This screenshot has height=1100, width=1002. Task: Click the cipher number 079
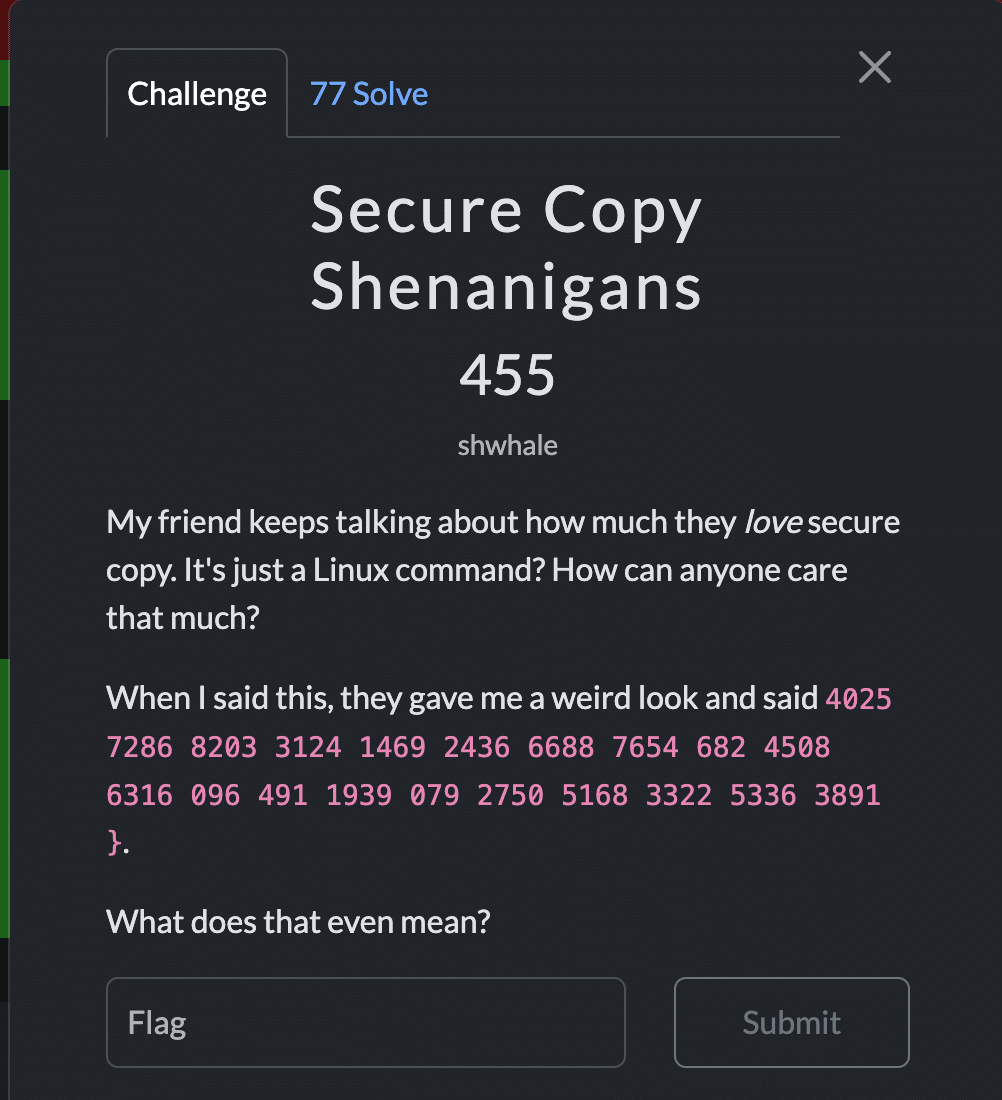[434, 796]
